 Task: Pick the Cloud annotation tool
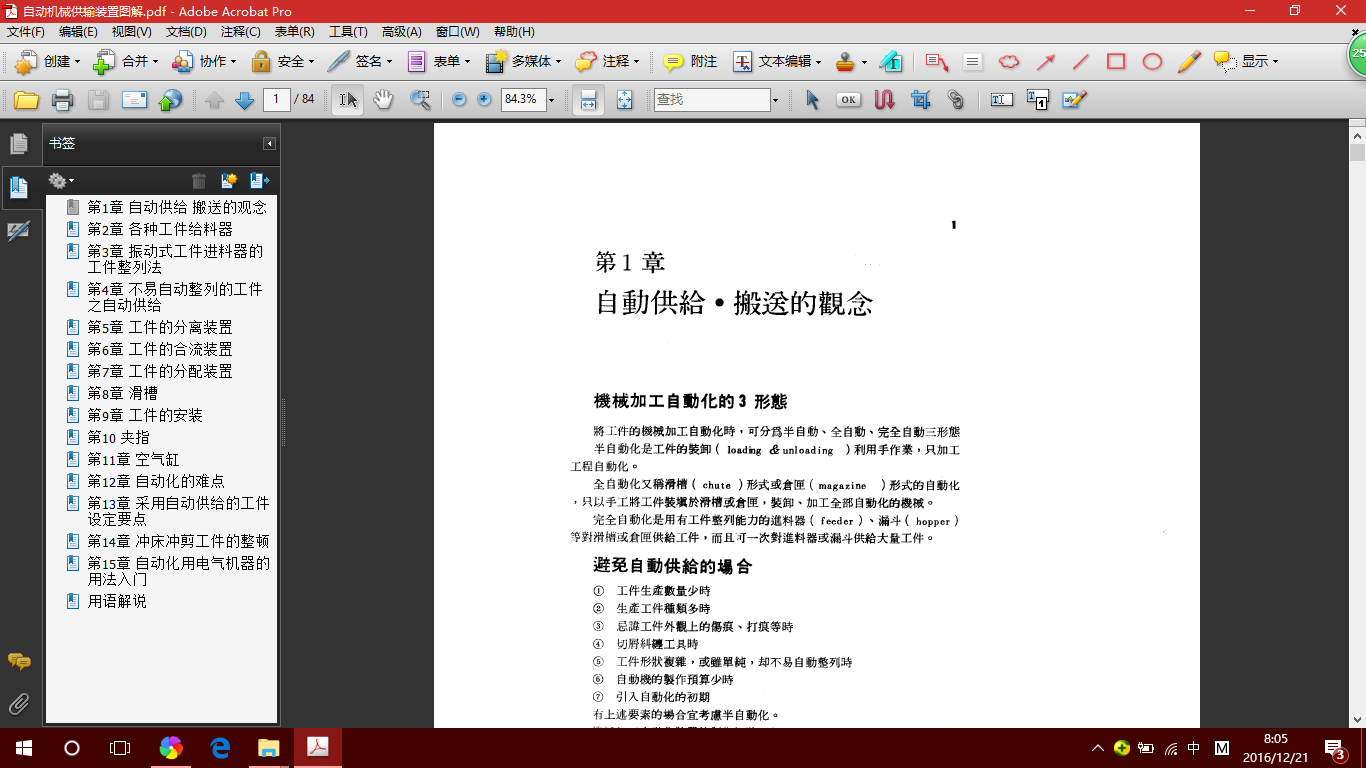click(1009, 62)
